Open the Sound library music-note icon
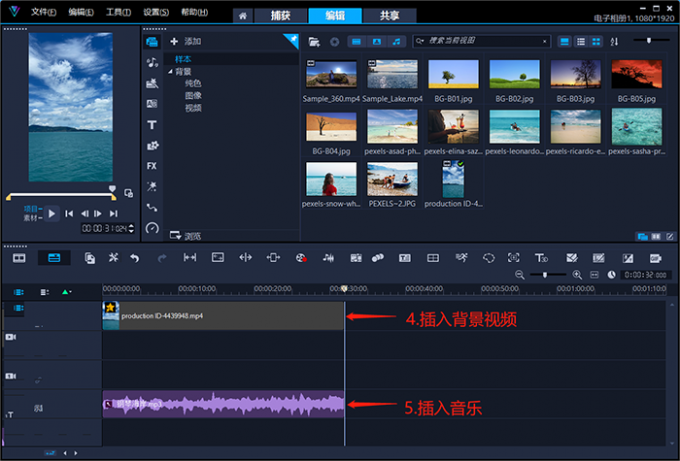The image size is (680, 461). click(152, 62)
